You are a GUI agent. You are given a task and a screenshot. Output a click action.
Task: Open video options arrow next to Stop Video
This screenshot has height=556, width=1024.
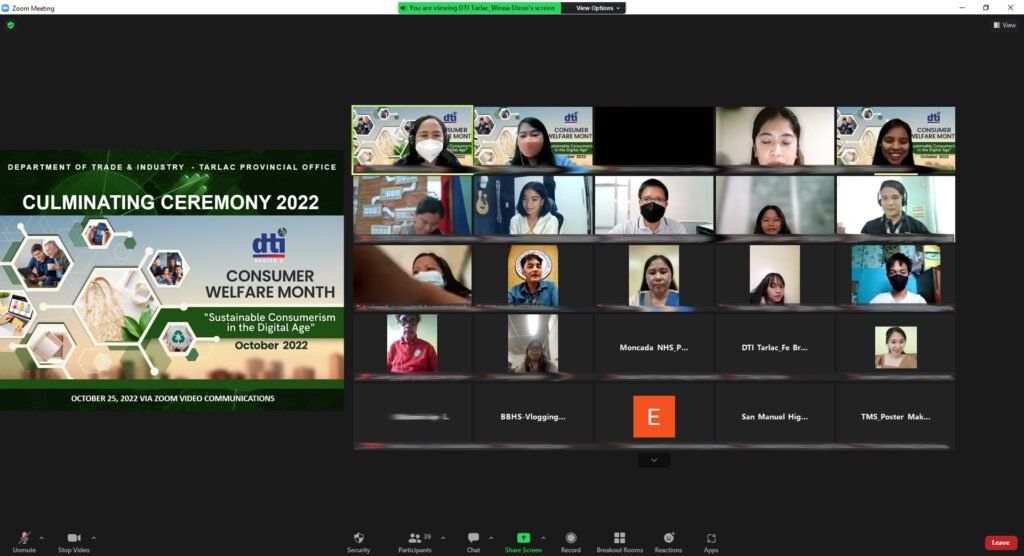[93, 538]
